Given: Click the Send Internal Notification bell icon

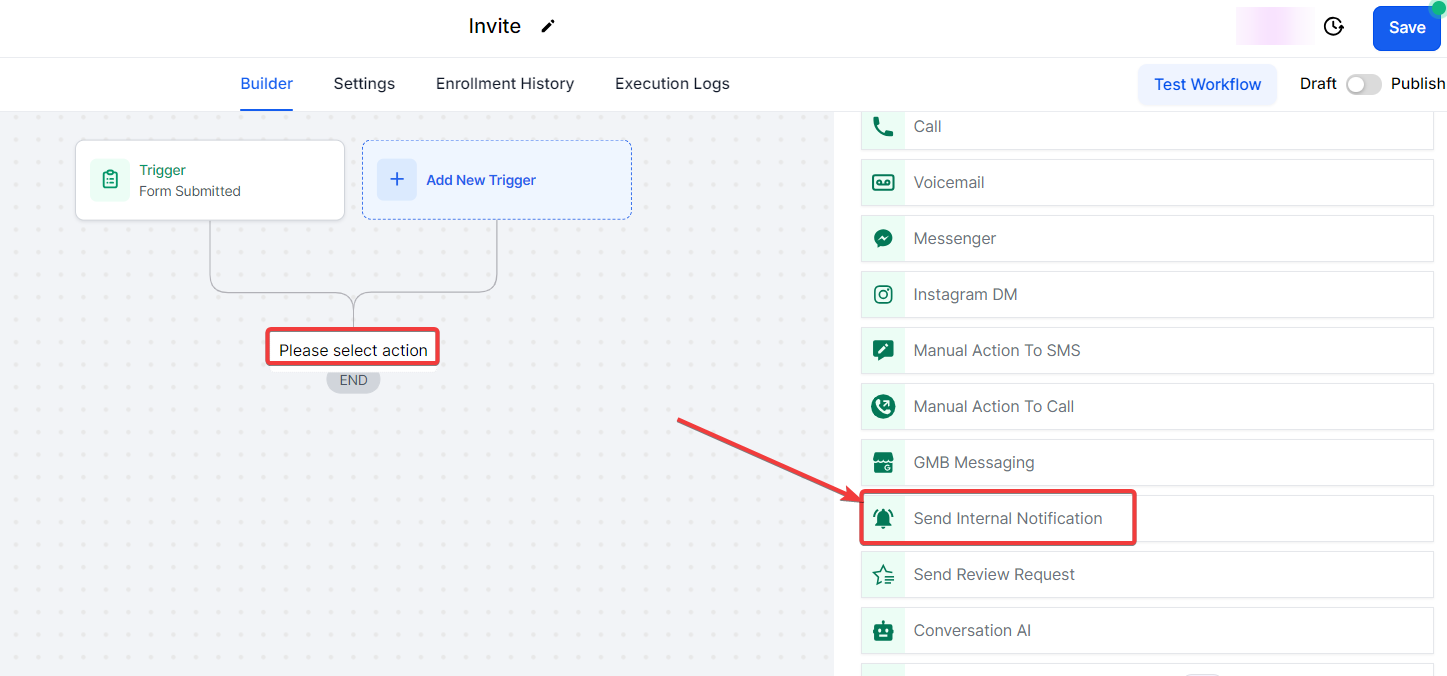Looking at the screenshot, I should click(883, 519).
